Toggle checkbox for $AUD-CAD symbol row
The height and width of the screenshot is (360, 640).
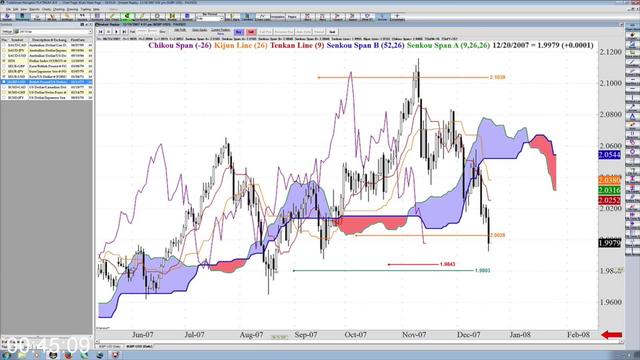pos(4,45)
